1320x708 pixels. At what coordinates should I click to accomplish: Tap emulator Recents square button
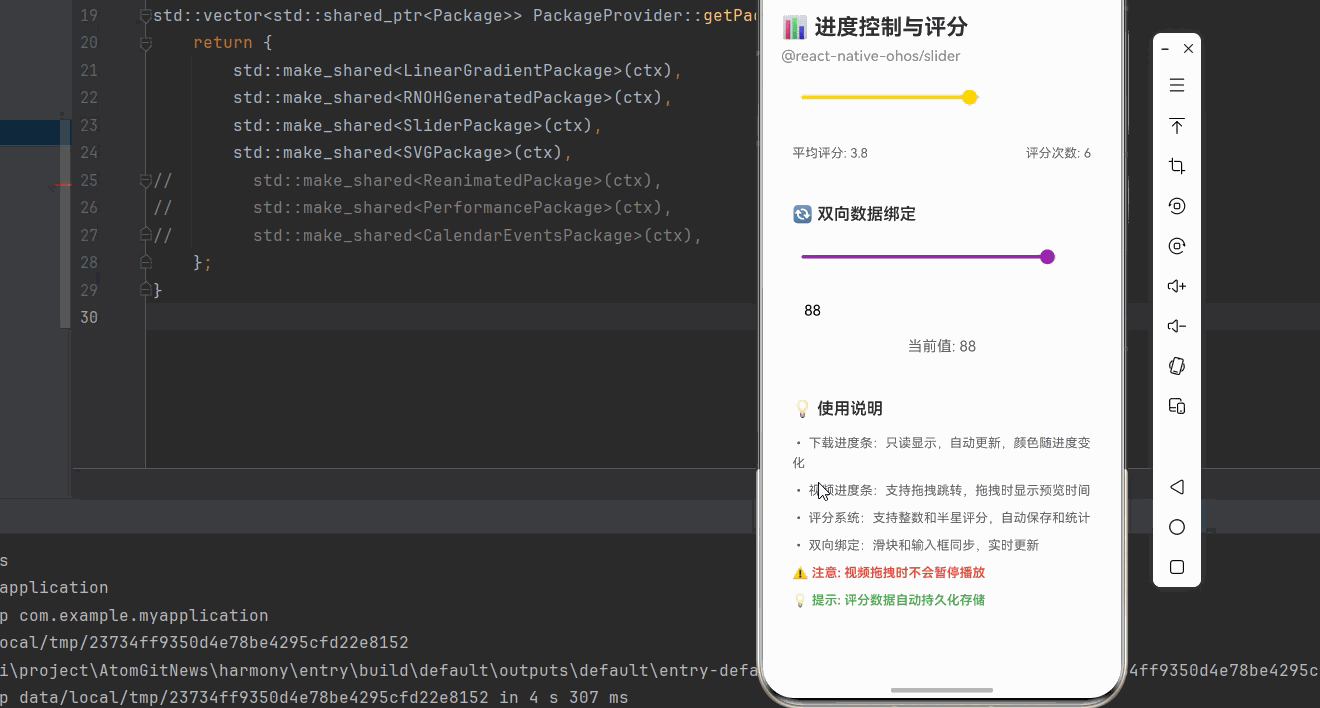click(1177, 567)
